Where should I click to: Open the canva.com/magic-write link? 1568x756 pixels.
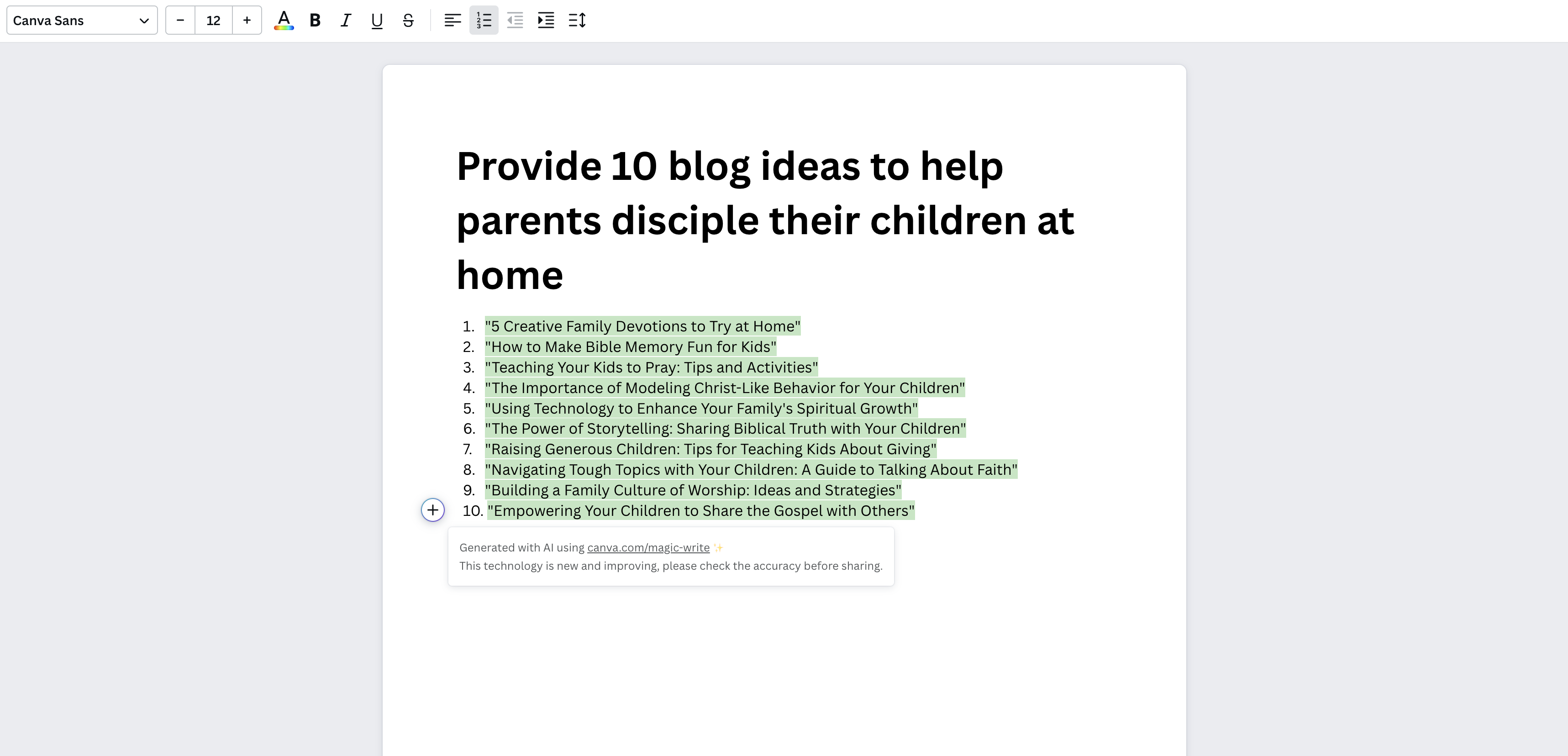pyautogui.click(x=648, y=547)
